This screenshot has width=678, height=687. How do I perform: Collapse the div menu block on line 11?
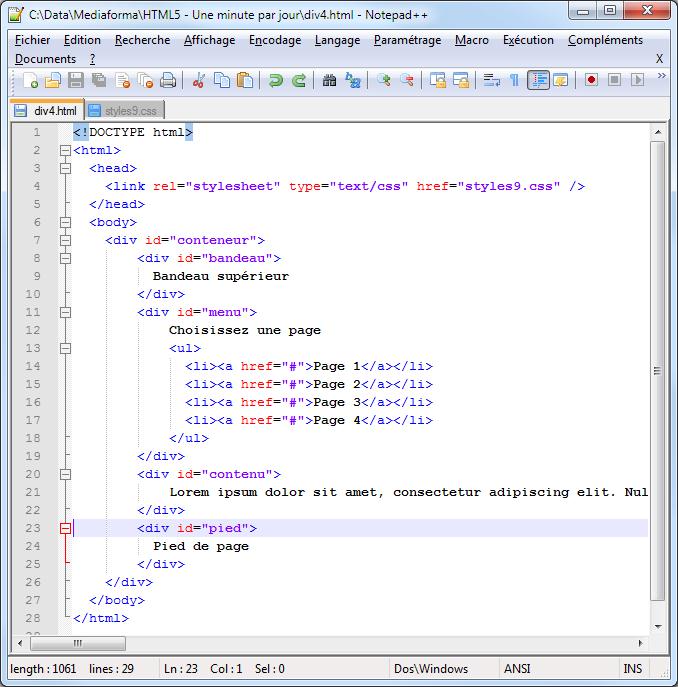pos(65,313)
